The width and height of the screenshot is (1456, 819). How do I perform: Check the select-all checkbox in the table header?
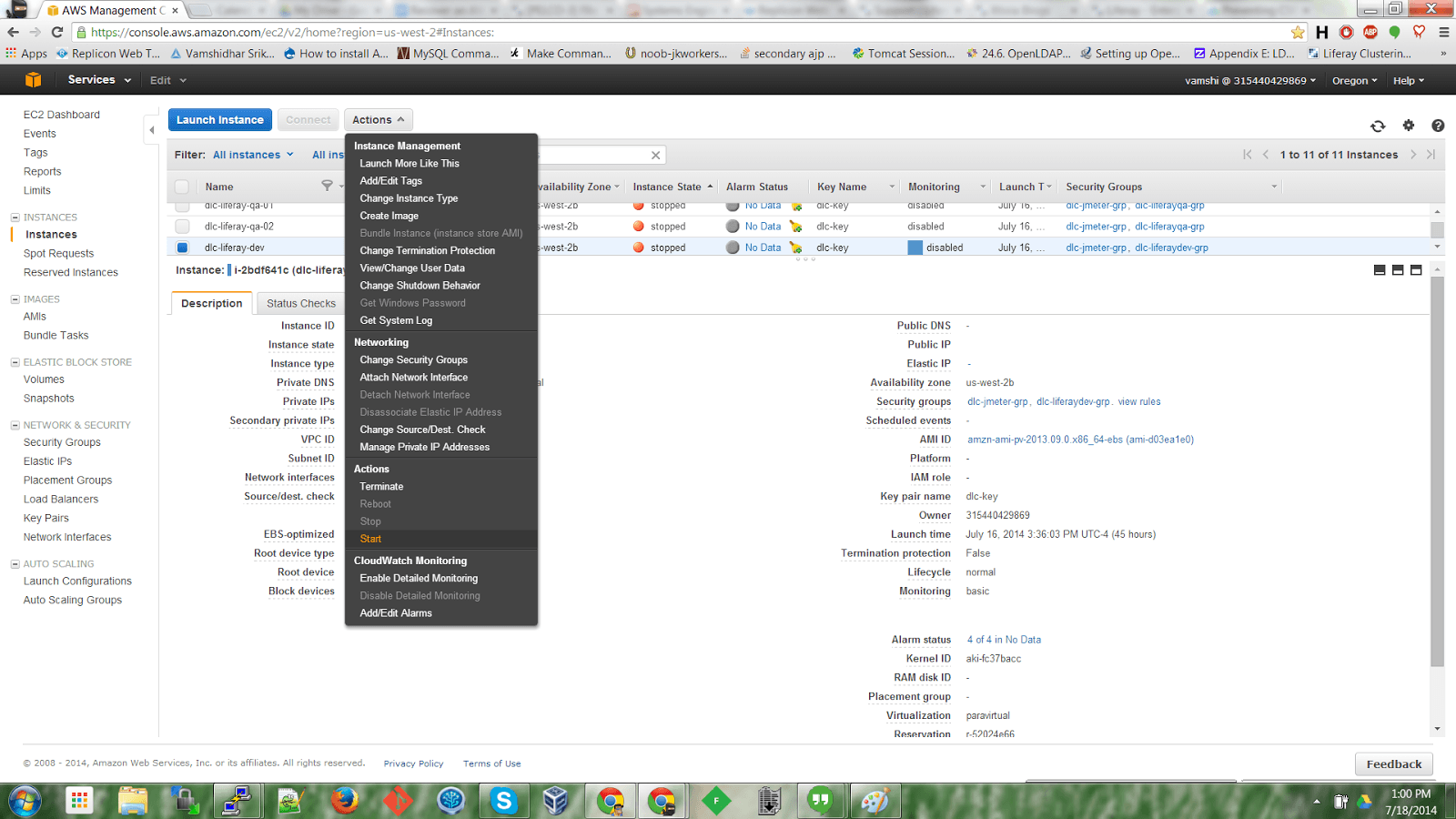point(182,186)
